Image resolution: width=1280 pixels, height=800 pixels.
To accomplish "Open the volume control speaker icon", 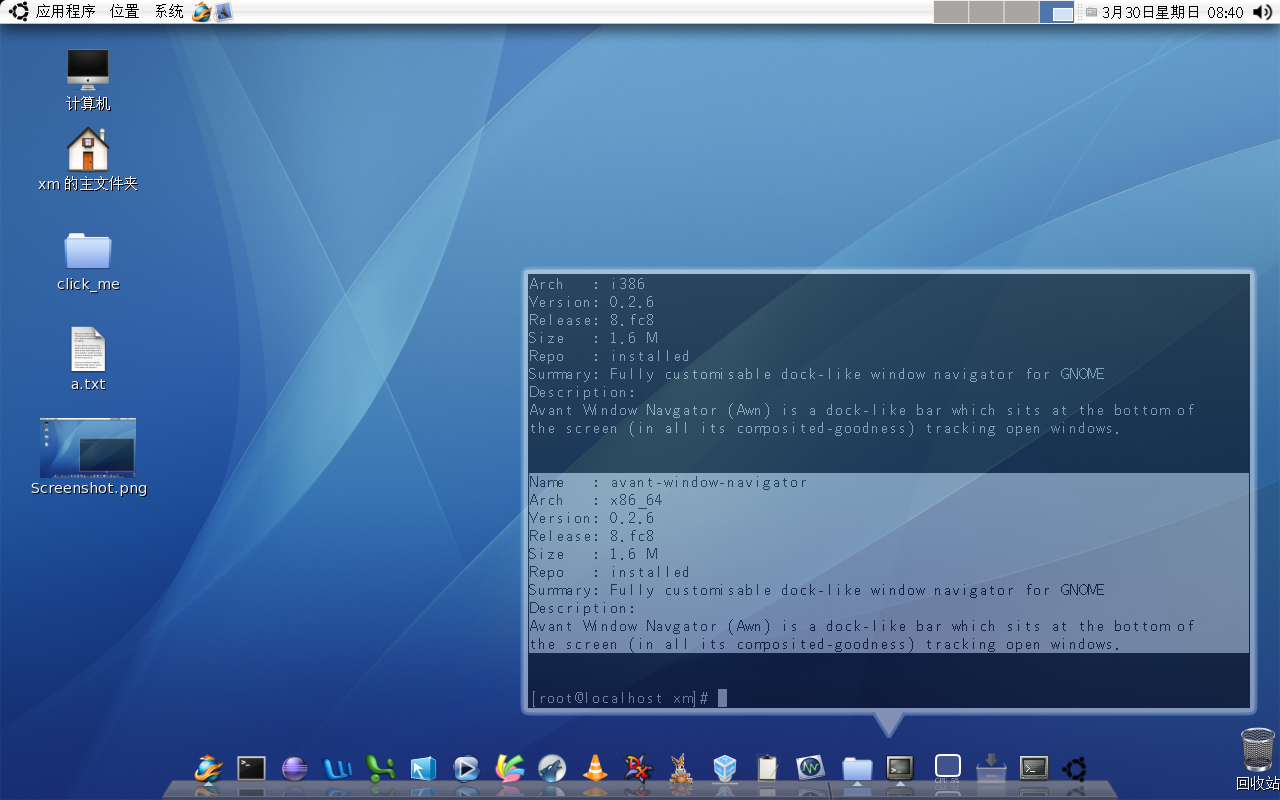I will pyautogui.click(x=1262, y=12).
